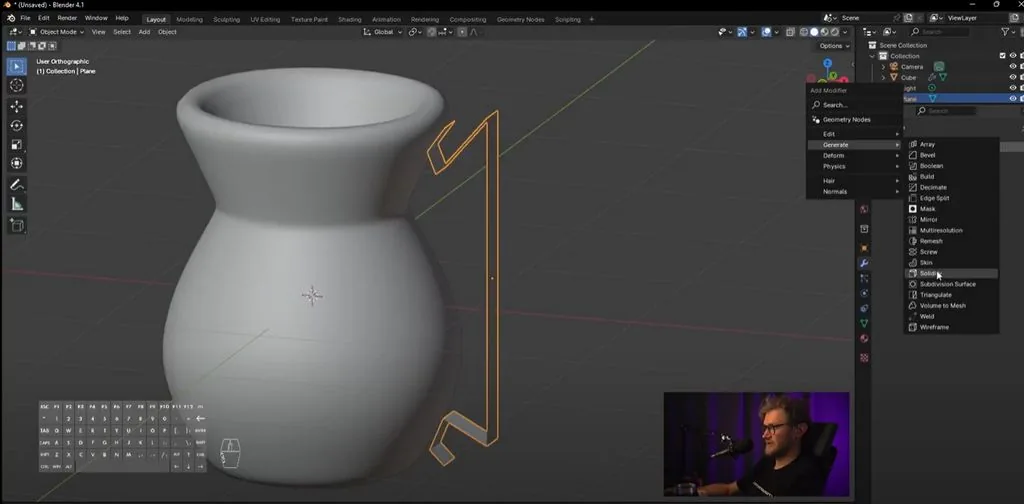Open the Material properties tab
1024x504 pixels.
pyautogui.click(x=864, y=338)
